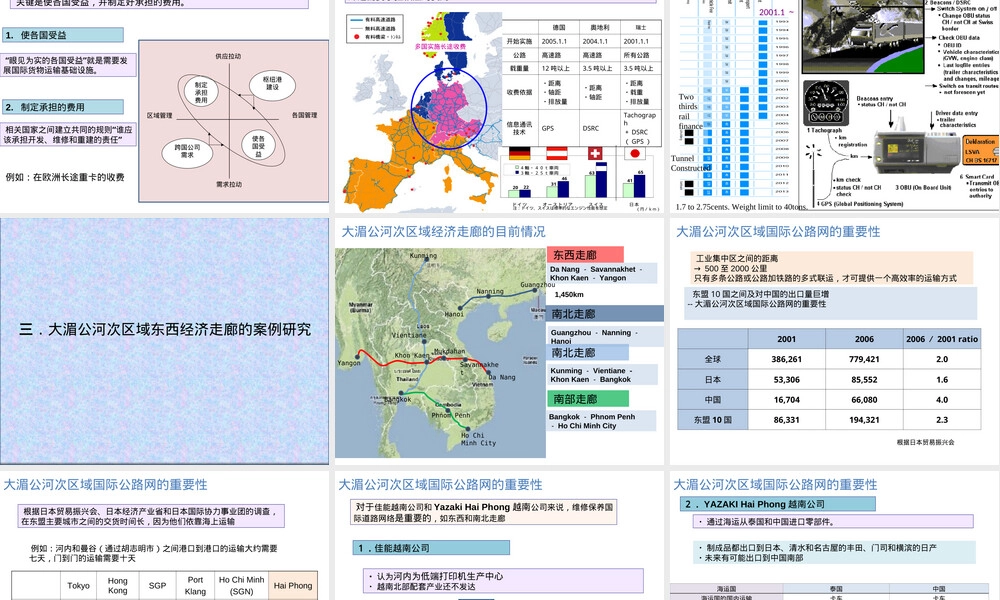Select table cell 66,080
1000x600 pixels.
click(x=864, y=400)
